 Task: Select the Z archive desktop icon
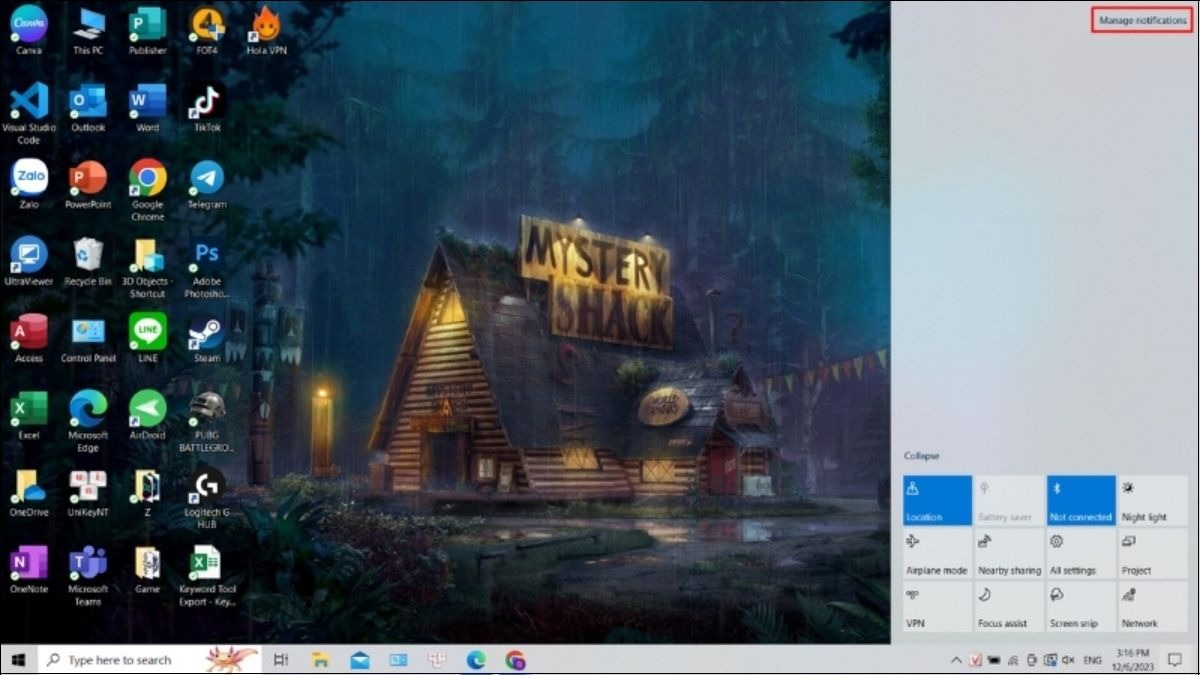(147, 492)
